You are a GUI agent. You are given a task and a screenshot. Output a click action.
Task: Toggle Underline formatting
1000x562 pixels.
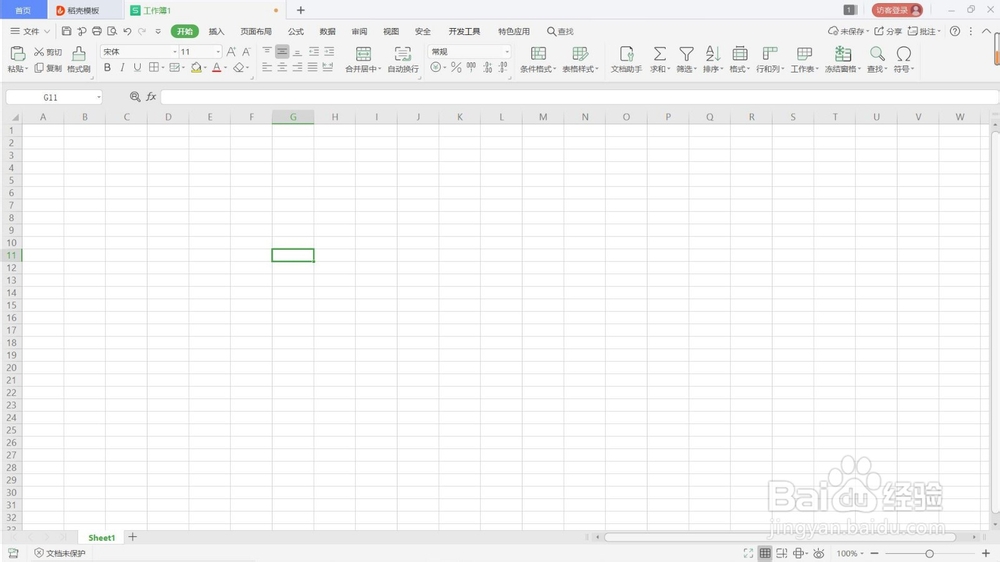coord(137,67)
